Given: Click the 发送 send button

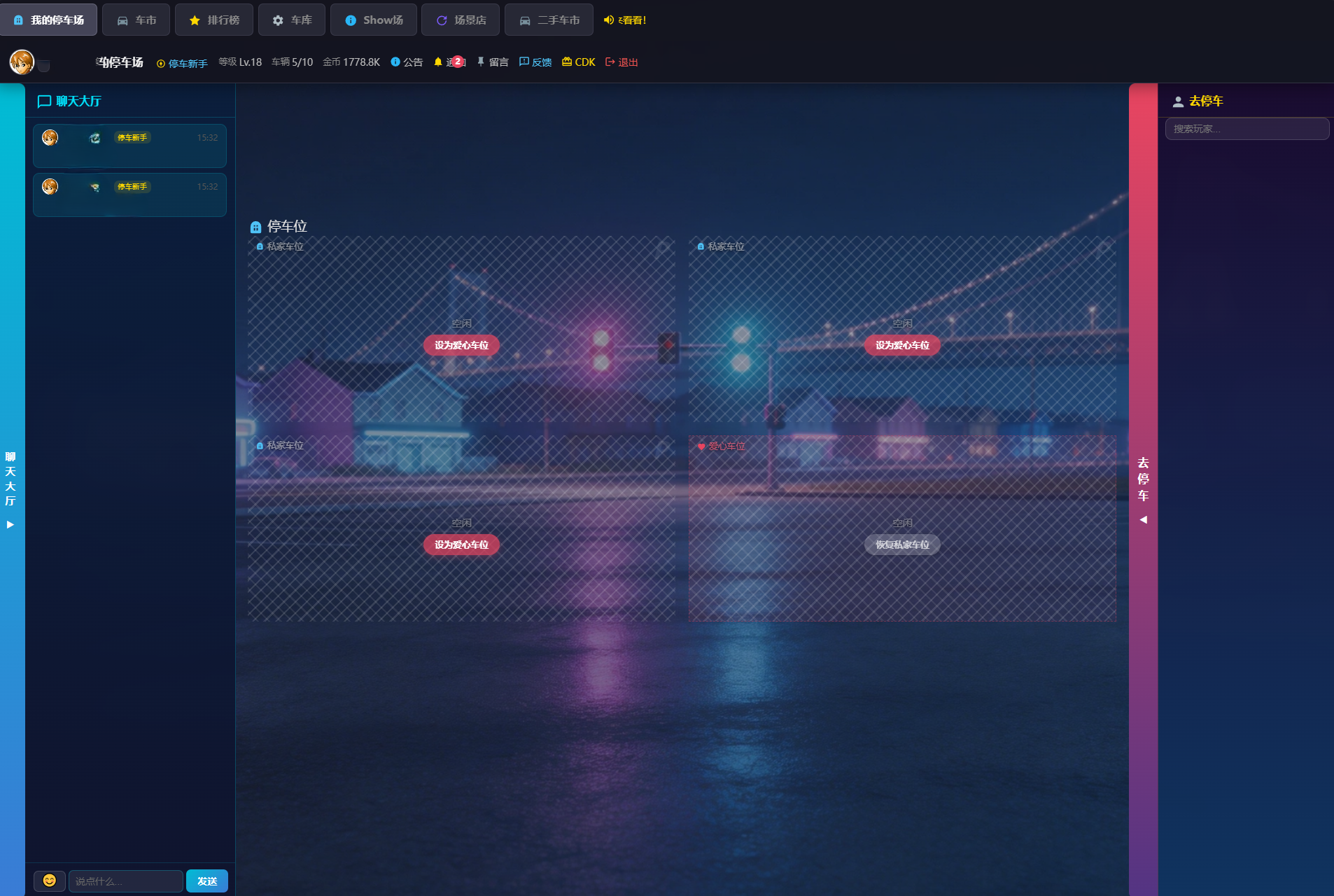Looking at the screenshot, I should (207, 881).
